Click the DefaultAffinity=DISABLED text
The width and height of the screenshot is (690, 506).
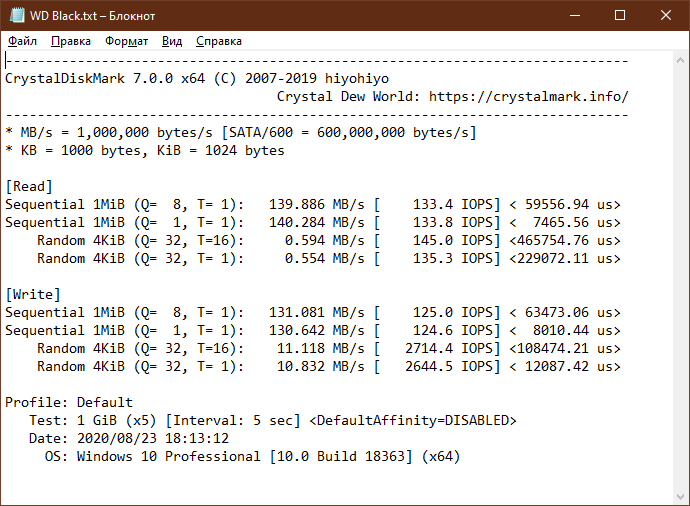pyautogui.click(x=413, y=420)
